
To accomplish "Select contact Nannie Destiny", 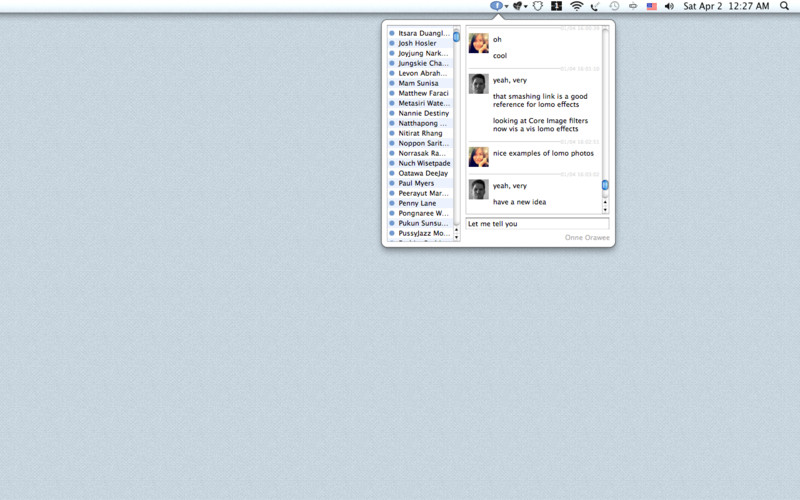I will 420,113.
